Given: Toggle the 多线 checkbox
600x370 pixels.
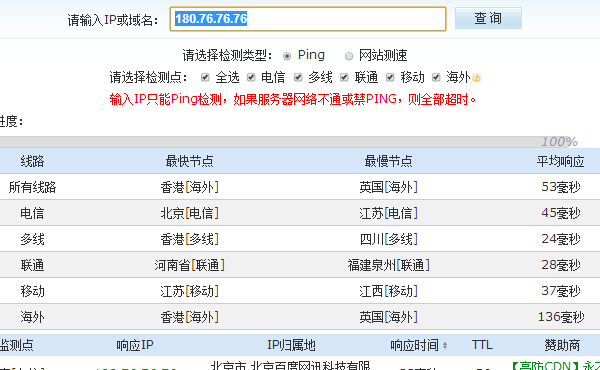Looking at the screenshot, I should coord(298,78).
